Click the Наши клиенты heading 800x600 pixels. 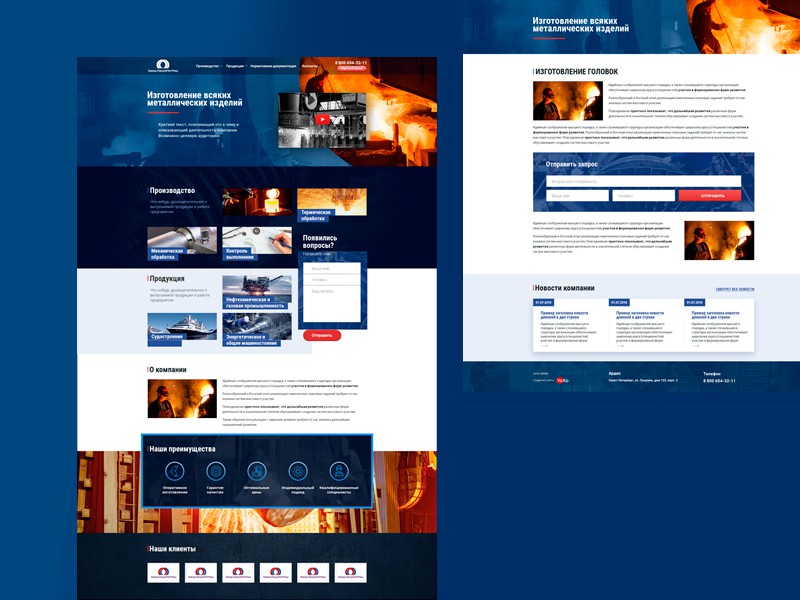pyautogui.click(x=172, y=549)
